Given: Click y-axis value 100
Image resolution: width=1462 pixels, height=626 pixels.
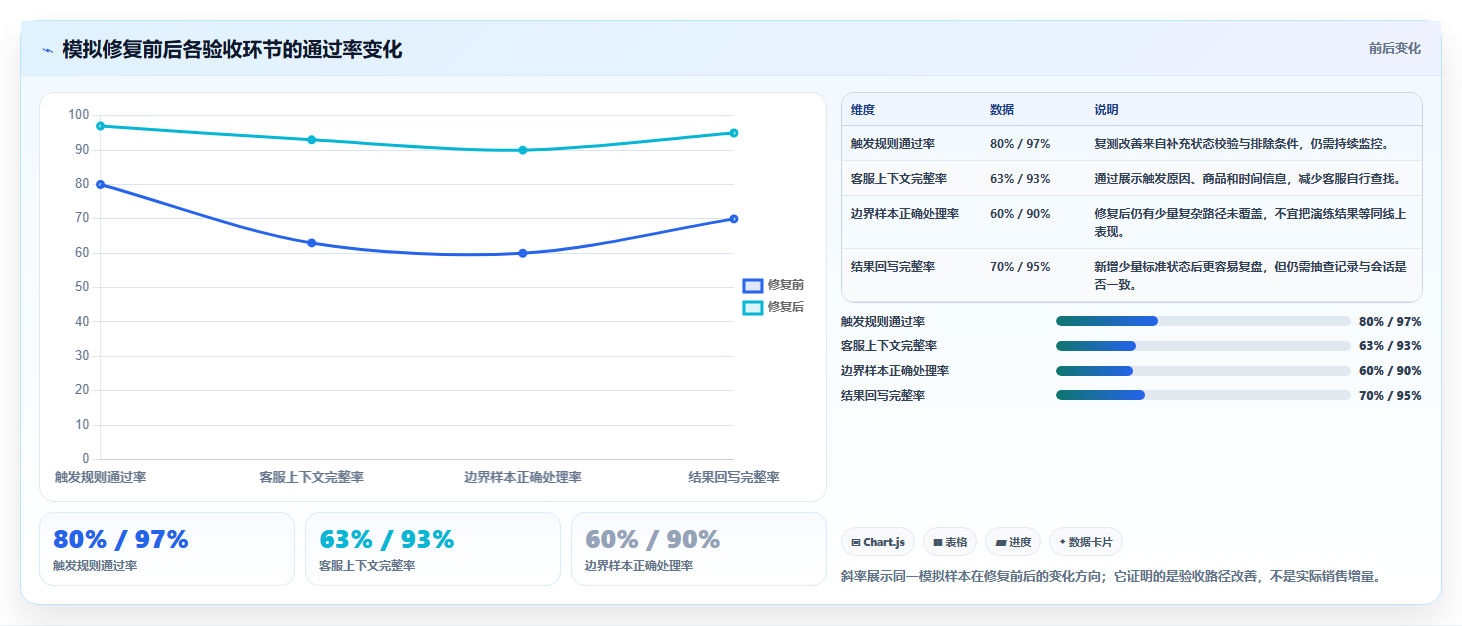Looking at the screenshot, I should click(79, 115).
